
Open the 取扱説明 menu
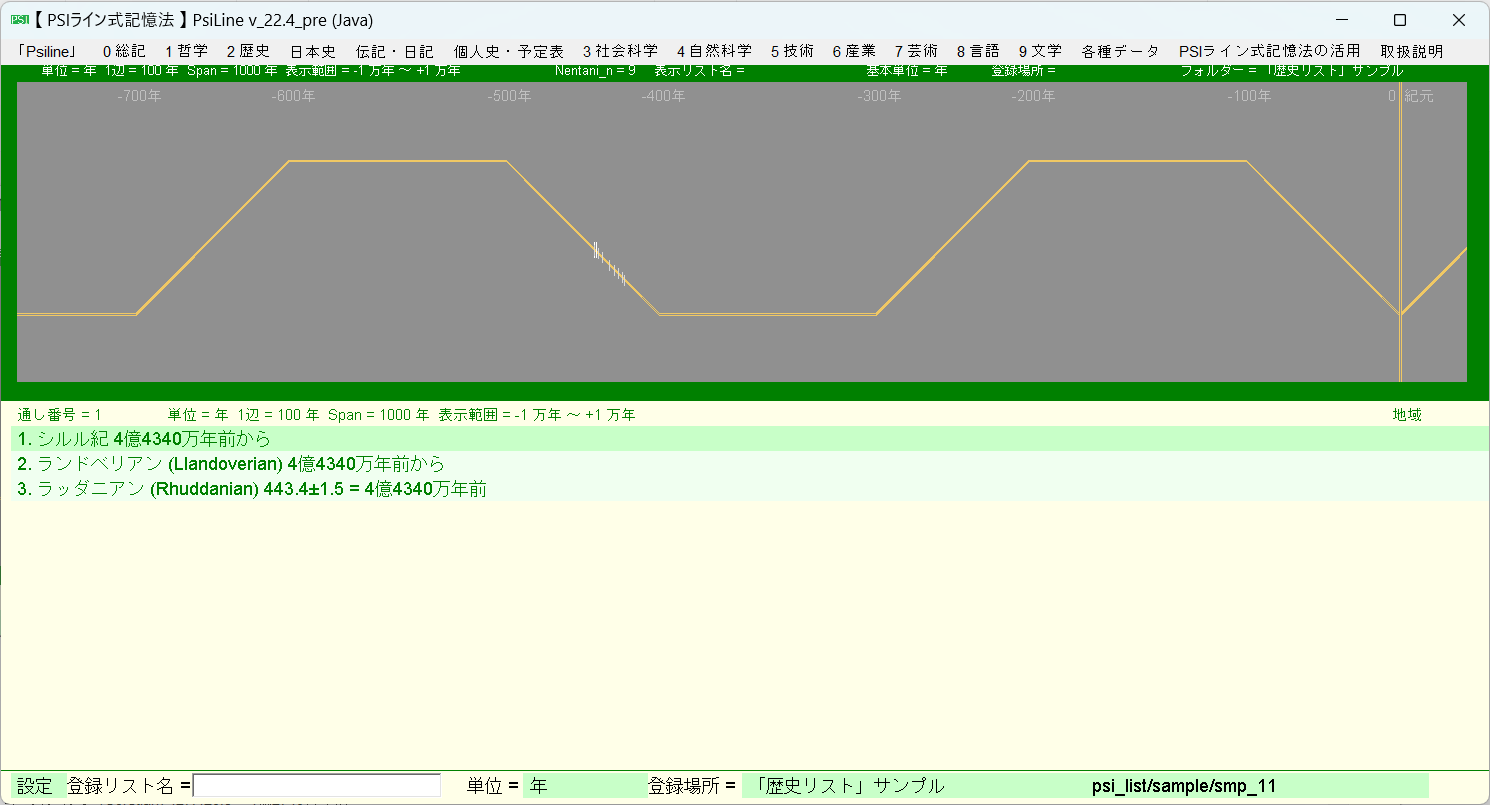pyautogui.click(x=1412, y=51)
